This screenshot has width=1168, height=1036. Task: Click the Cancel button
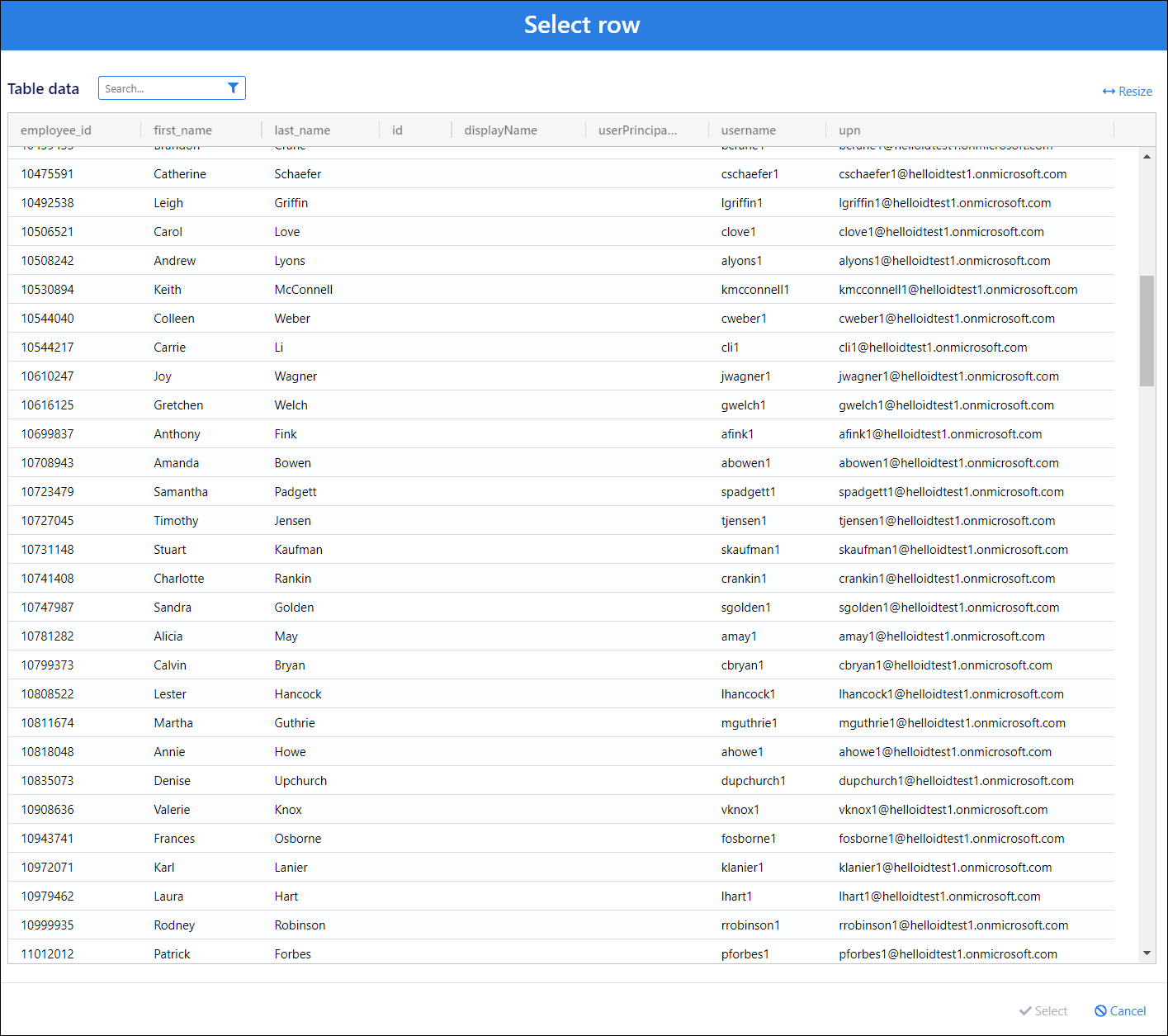coord(1120,1011)
